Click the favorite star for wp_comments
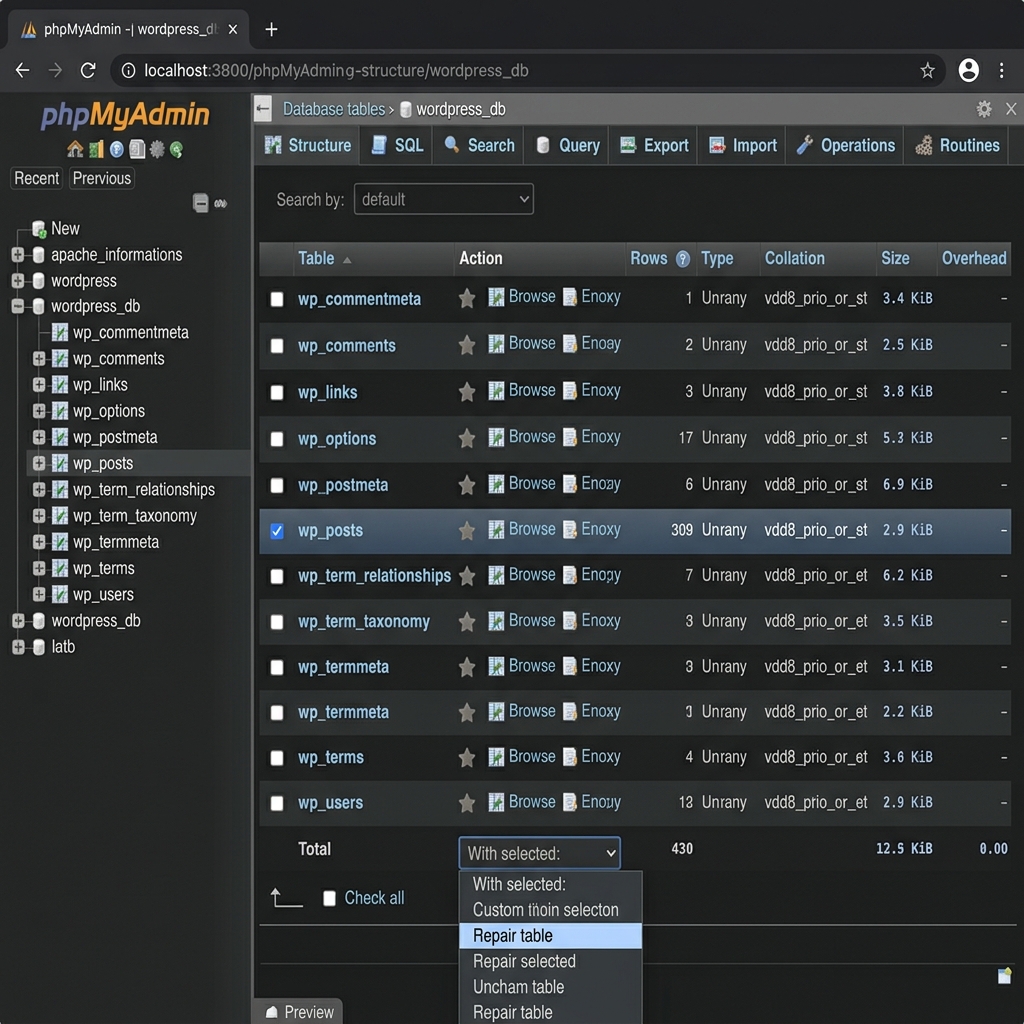Screen dimensions: 1024x1024 (x=466, y=345)
